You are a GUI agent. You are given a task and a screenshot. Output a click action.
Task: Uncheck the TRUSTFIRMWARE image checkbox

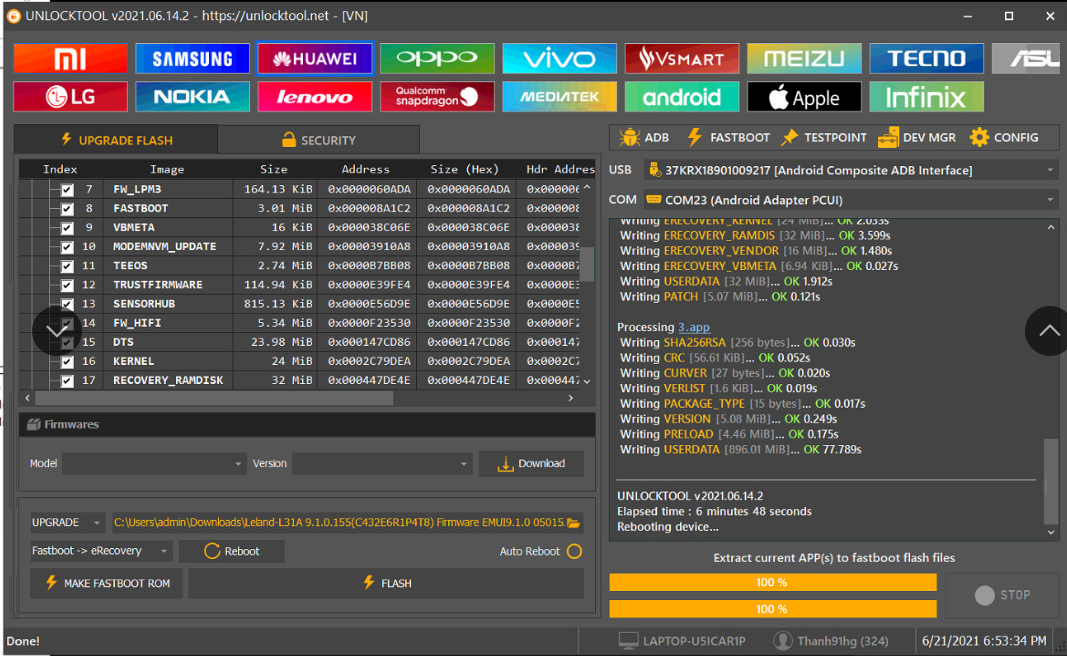[67, 285]
